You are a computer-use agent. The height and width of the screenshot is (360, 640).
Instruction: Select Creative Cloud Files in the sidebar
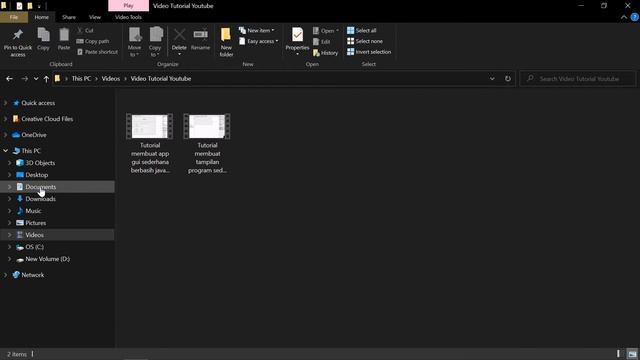(x=47, y=119)
